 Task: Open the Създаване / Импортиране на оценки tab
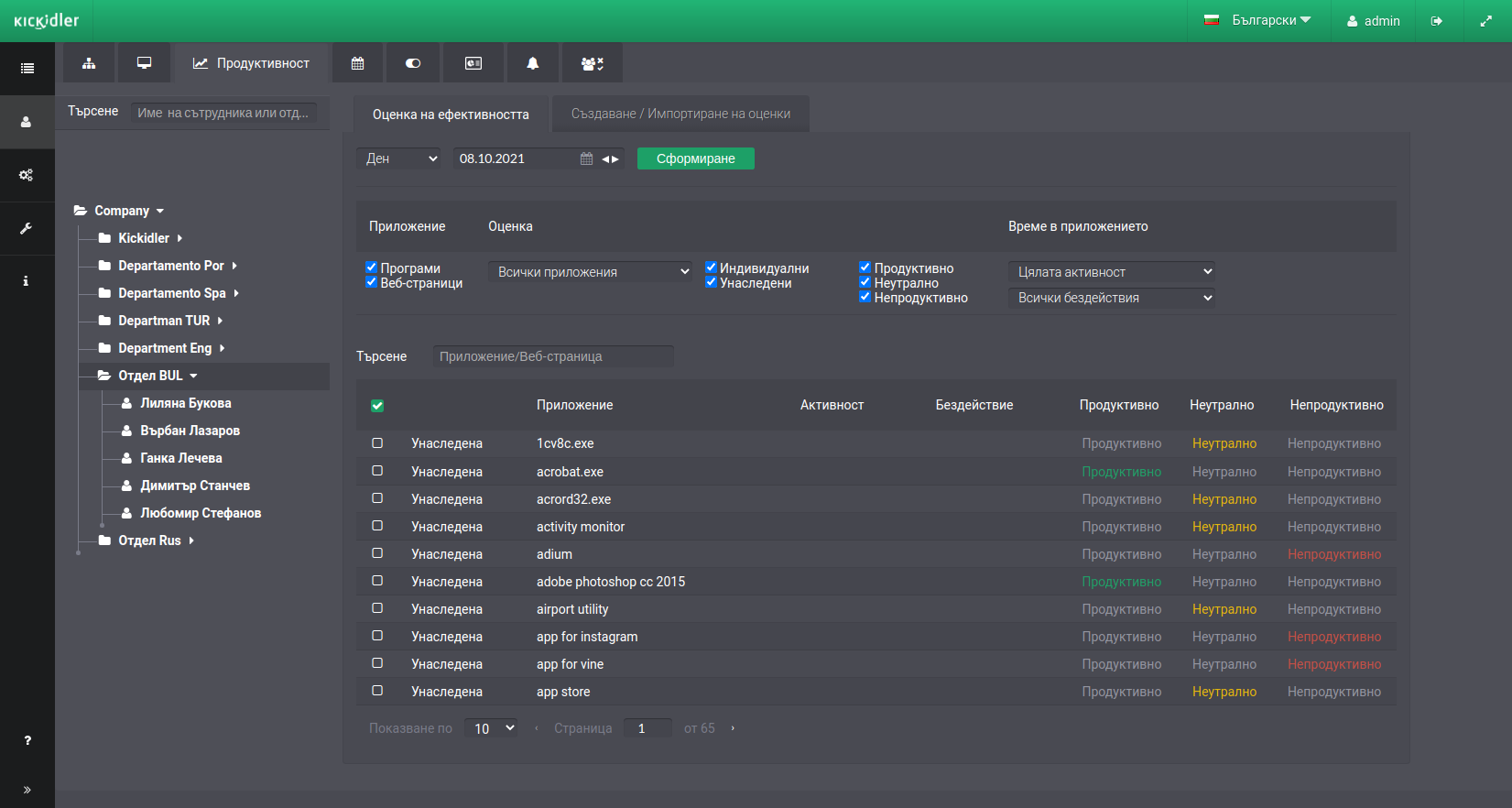coord(680,114)
